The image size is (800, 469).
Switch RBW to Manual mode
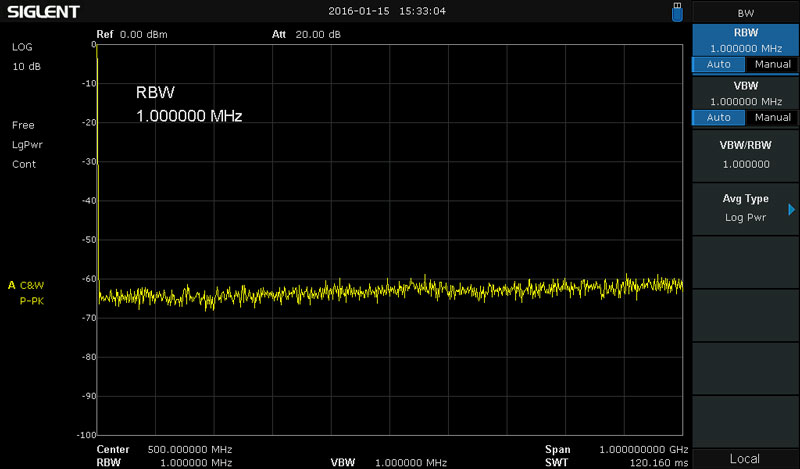click(x=772, y=64)
